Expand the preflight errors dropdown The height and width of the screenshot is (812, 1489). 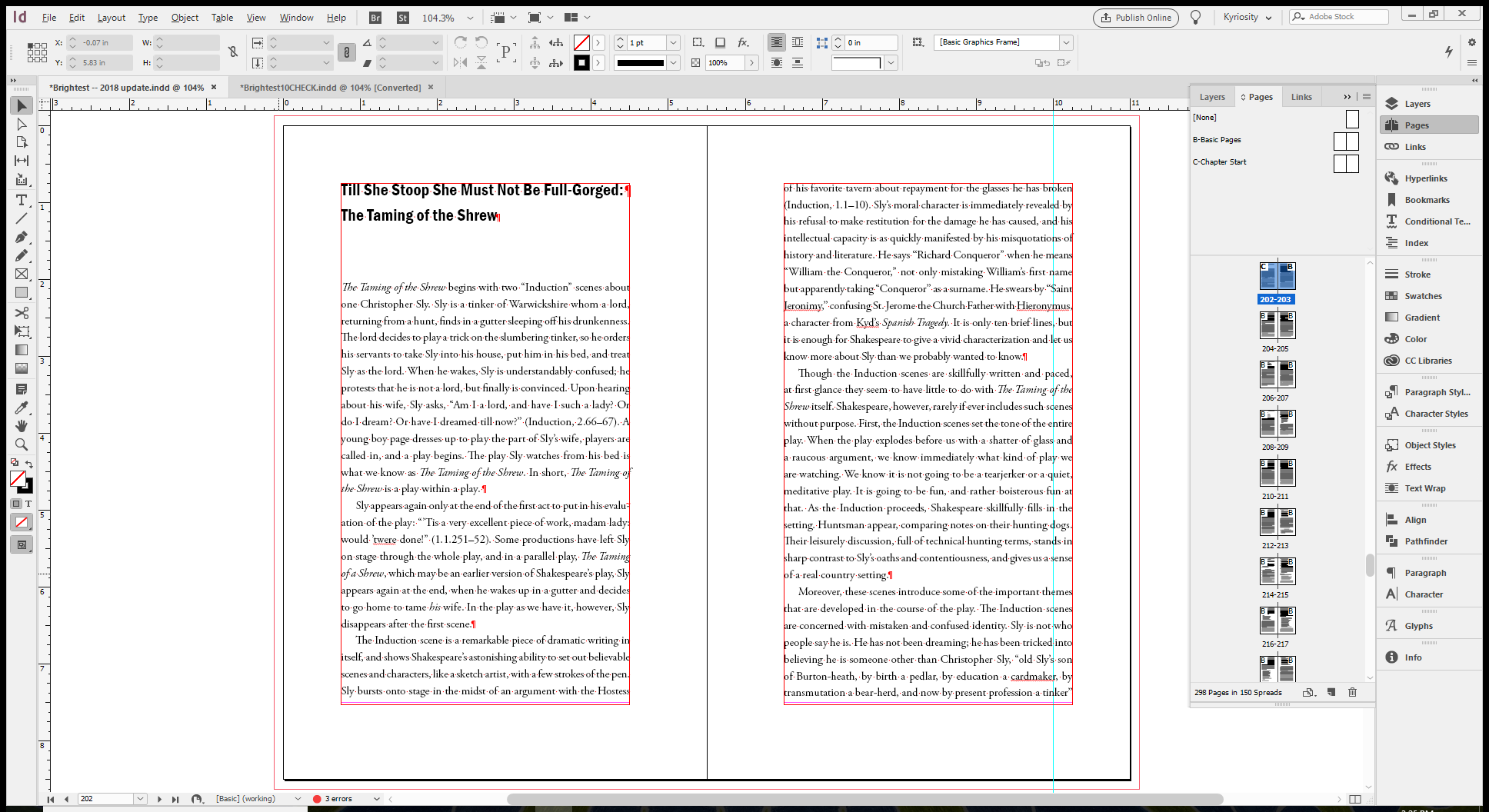[x=376, y=799]
